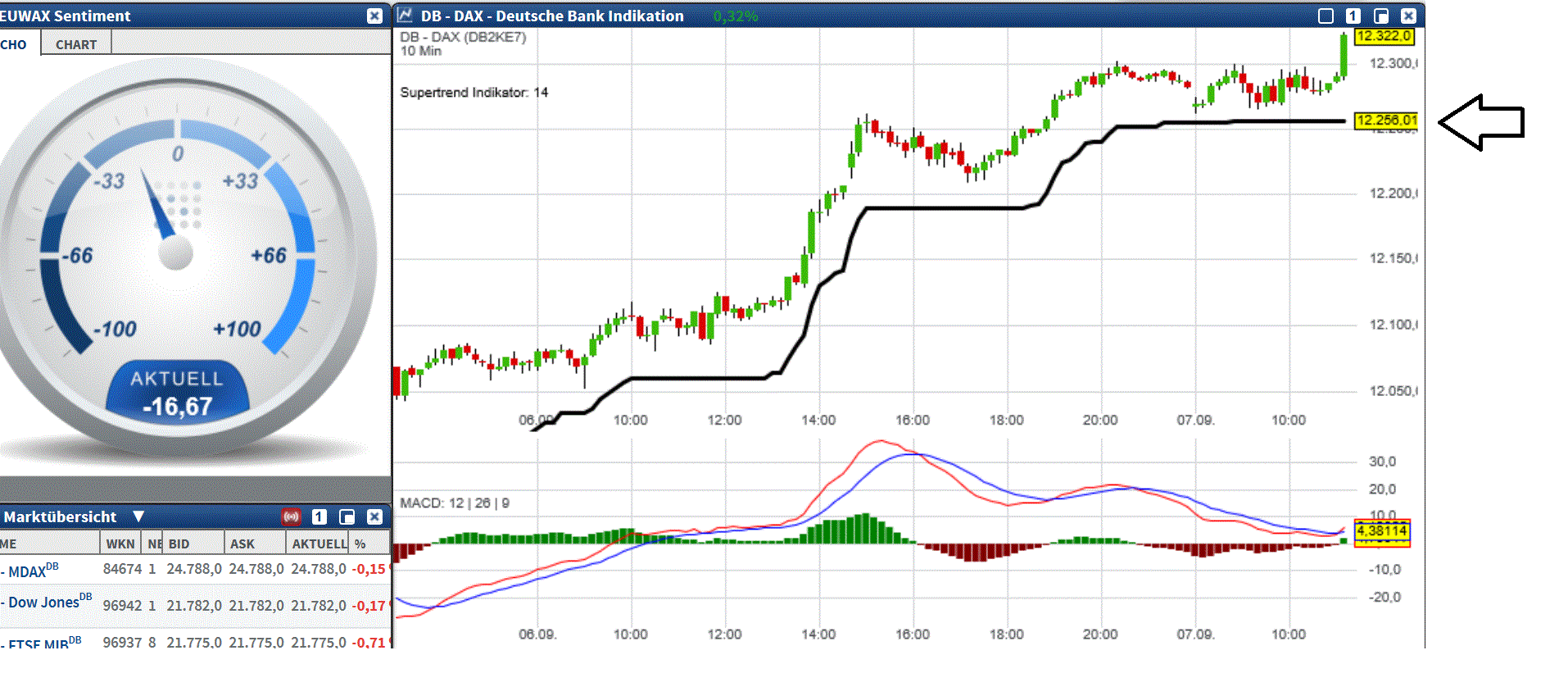
Task: Click the MDAX change value -0,15
Action: (x=369, y=569)
